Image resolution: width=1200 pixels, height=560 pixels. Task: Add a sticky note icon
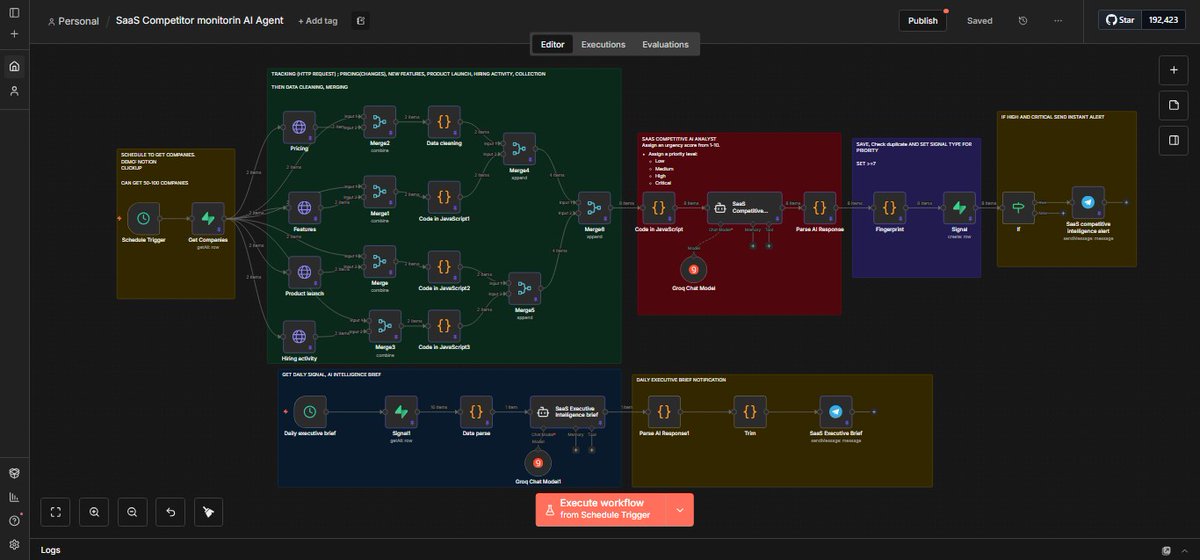[1174, 105]
